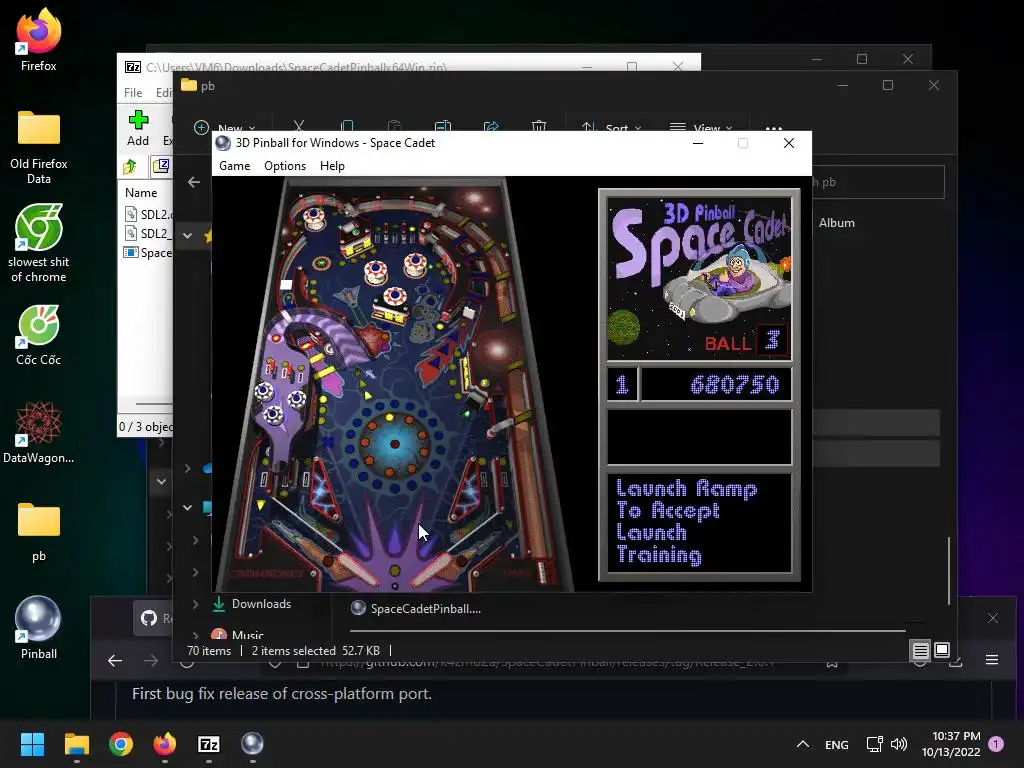Viewport: 1024px width, 768px height.
Task: Click the Windows Start button
Action: 32,744
